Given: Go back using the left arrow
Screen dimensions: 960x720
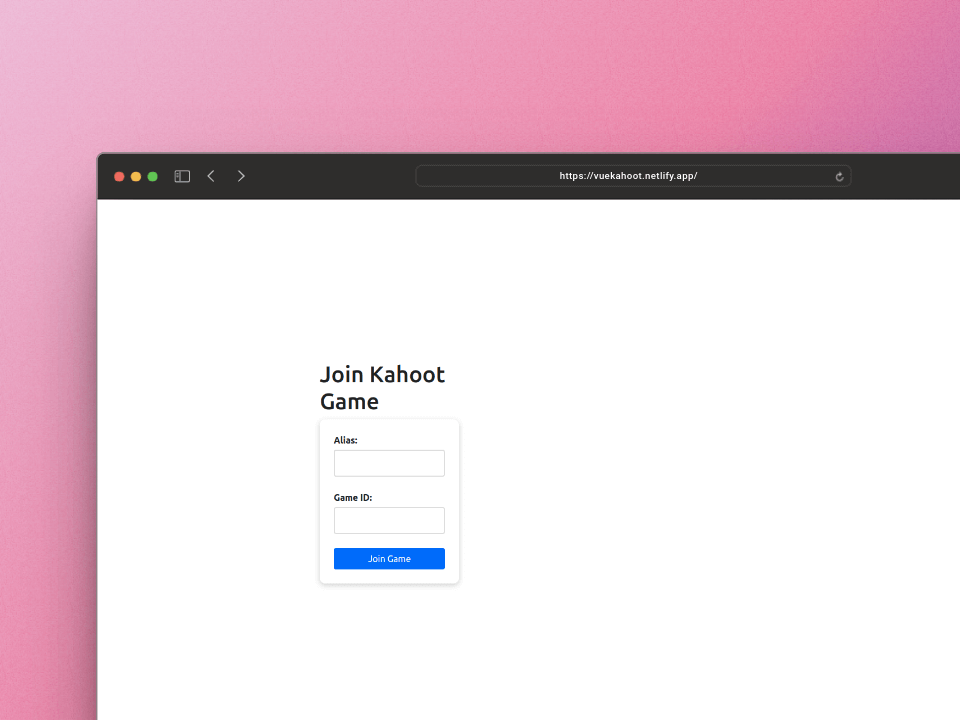Looking at the screenshot, I should click(211, 176).
